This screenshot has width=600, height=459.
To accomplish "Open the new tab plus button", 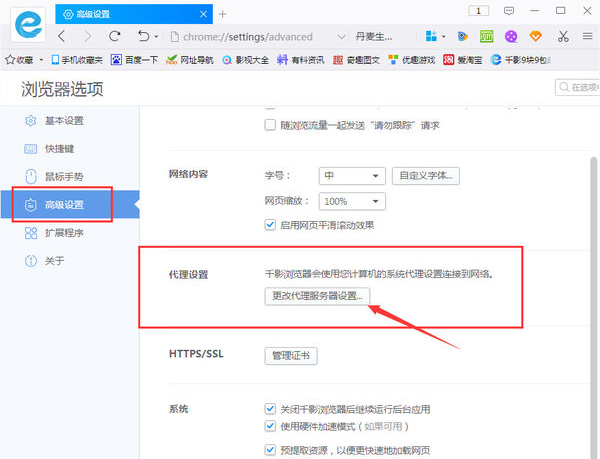I will click(223, 13).
